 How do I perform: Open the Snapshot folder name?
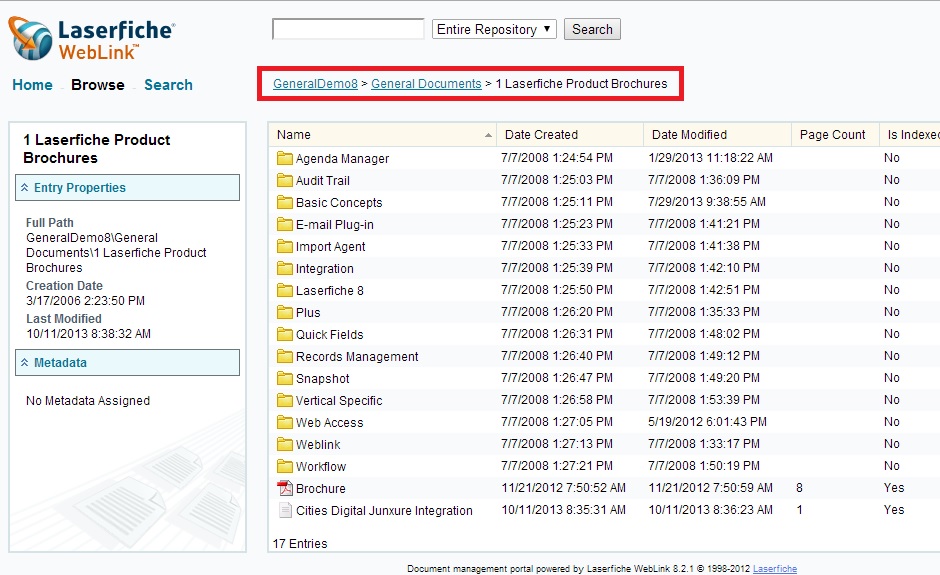(x=323, y=378)
